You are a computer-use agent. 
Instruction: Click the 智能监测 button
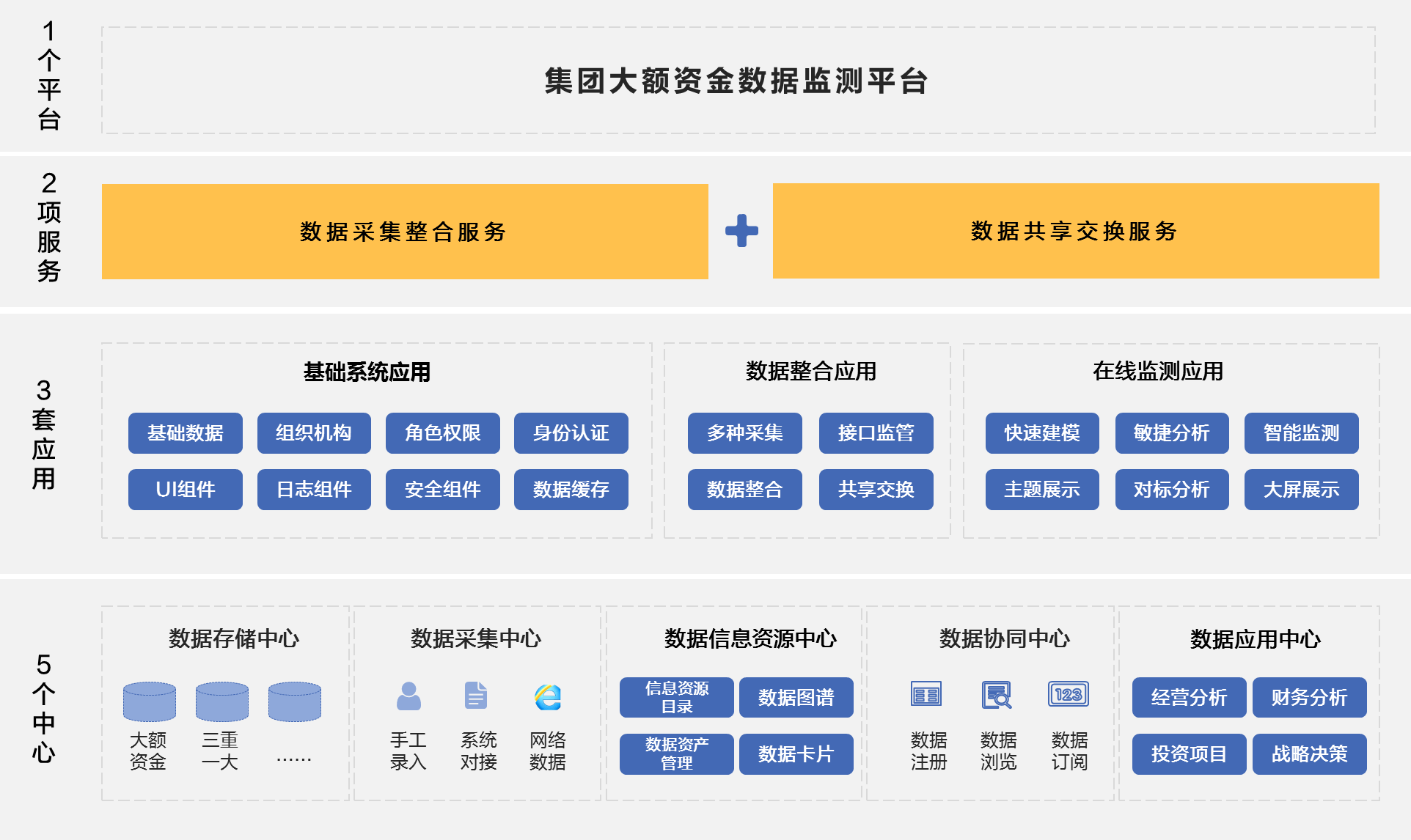click(x=1301, y=433)
